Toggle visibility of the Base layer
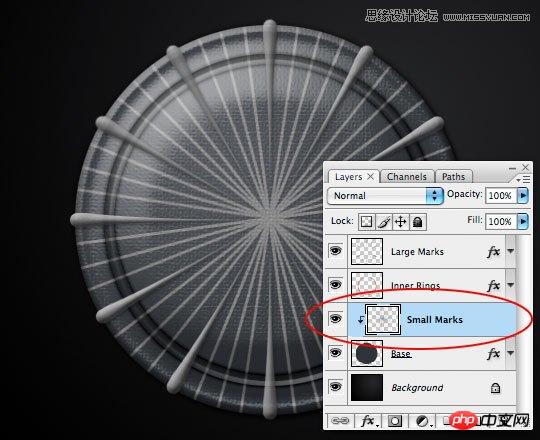The image size is (540, 440). pos(335,353)
